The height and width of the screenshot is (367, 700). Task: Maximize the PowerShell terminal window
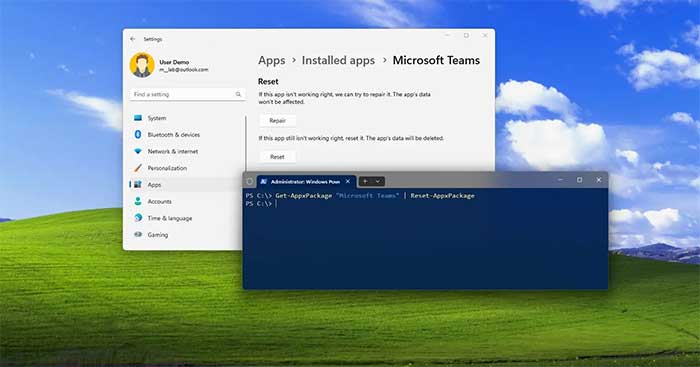(x=579, y=180)
